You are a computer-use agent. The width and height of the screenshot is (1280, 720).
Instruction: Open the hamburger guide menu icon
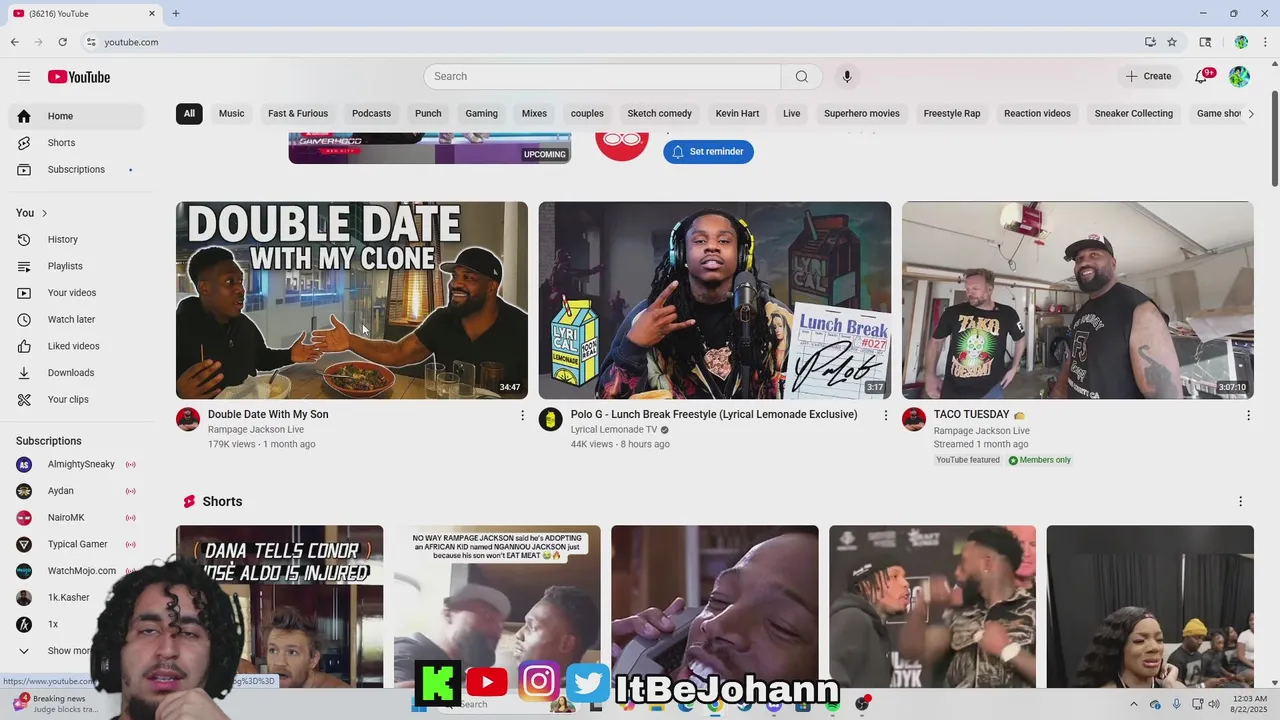tap(24, 76)
